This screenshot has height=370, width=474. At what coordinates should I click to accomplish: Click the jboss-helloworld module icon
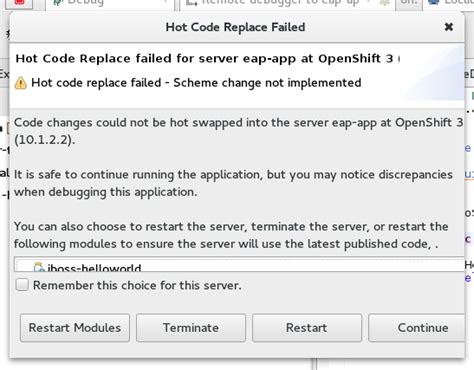[39, 267]
